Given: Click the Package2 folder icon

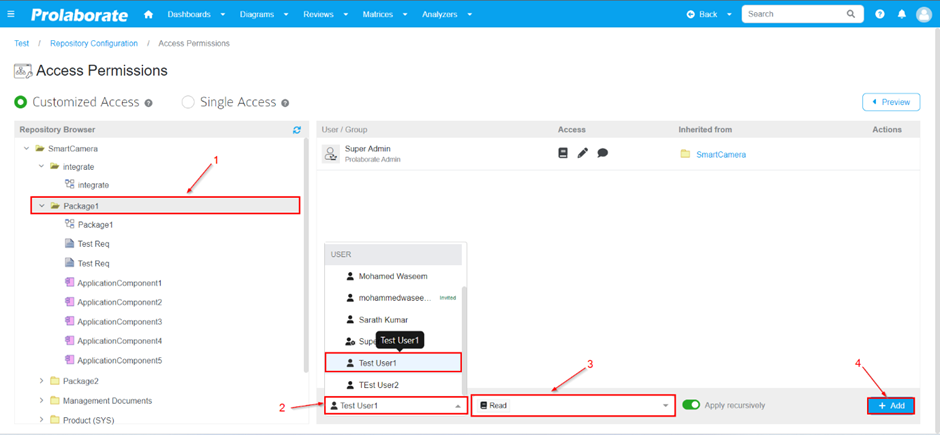Looking at the screenshot, I should (55, 380).
